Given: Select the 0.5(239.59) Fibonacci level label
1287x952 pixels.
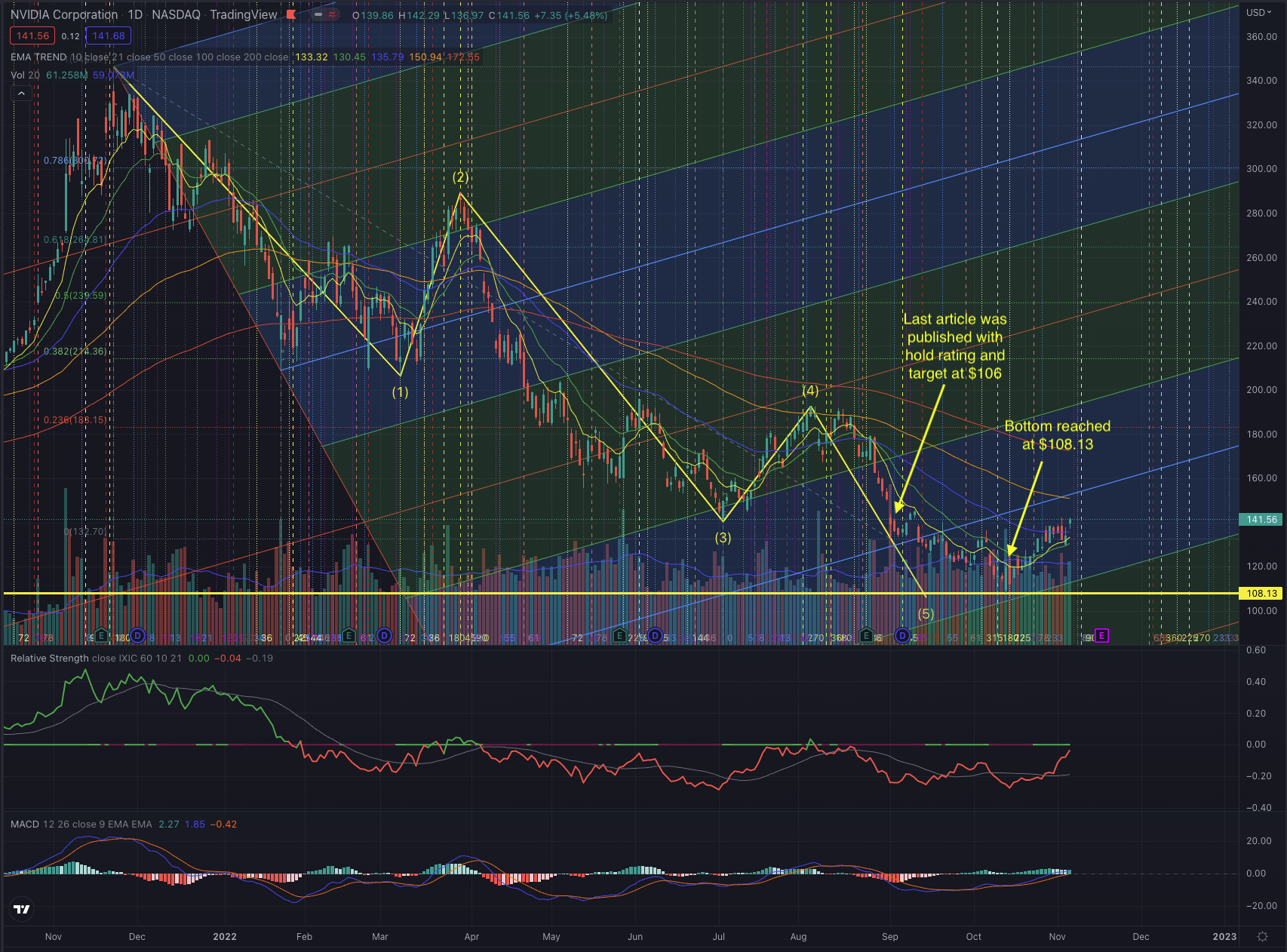Looking at the screenshot, I should pyautogui.click(x=81, y=296).
